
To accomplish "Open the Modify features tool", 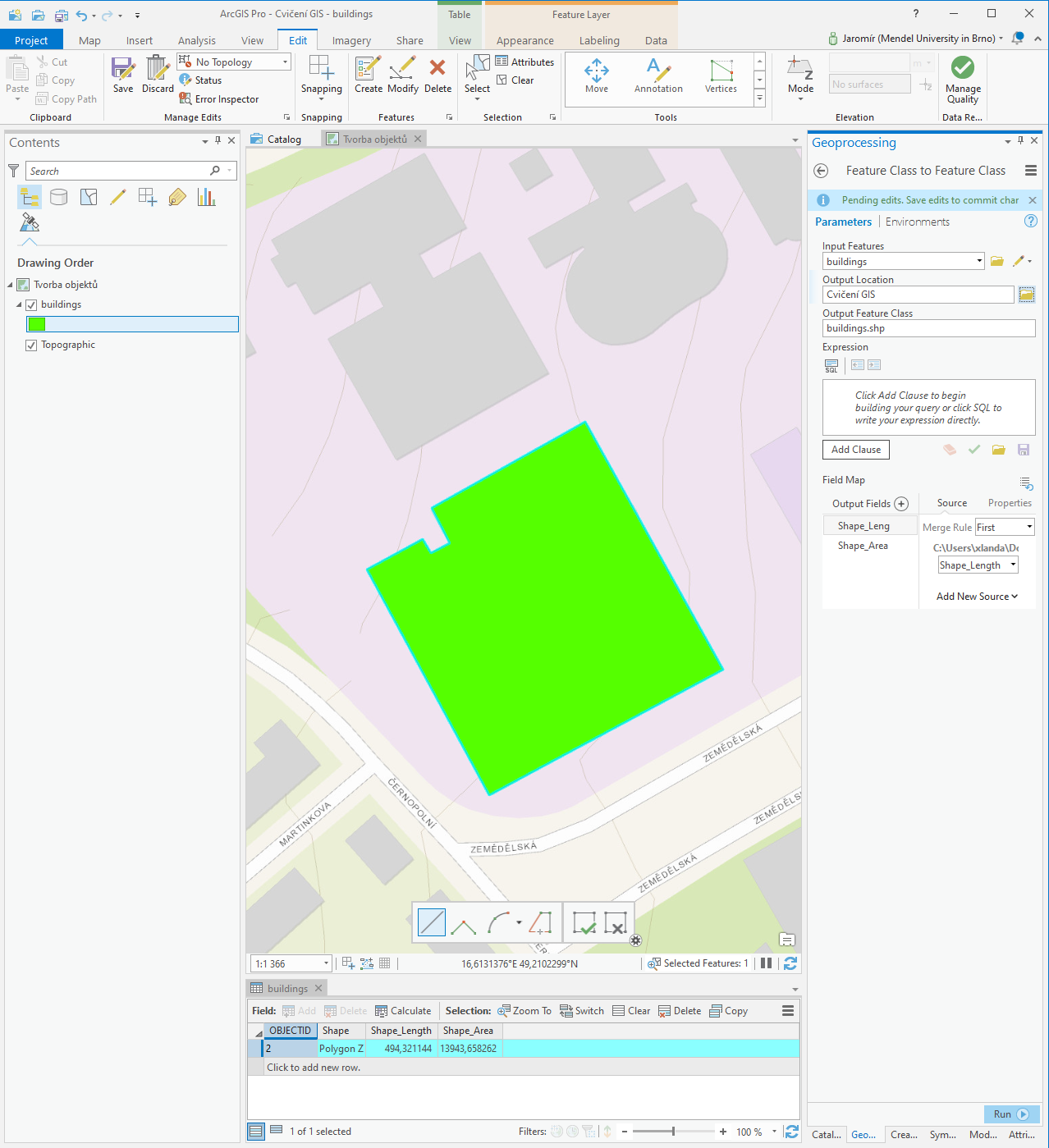I will pyautogui.click(x=402, y=74).
